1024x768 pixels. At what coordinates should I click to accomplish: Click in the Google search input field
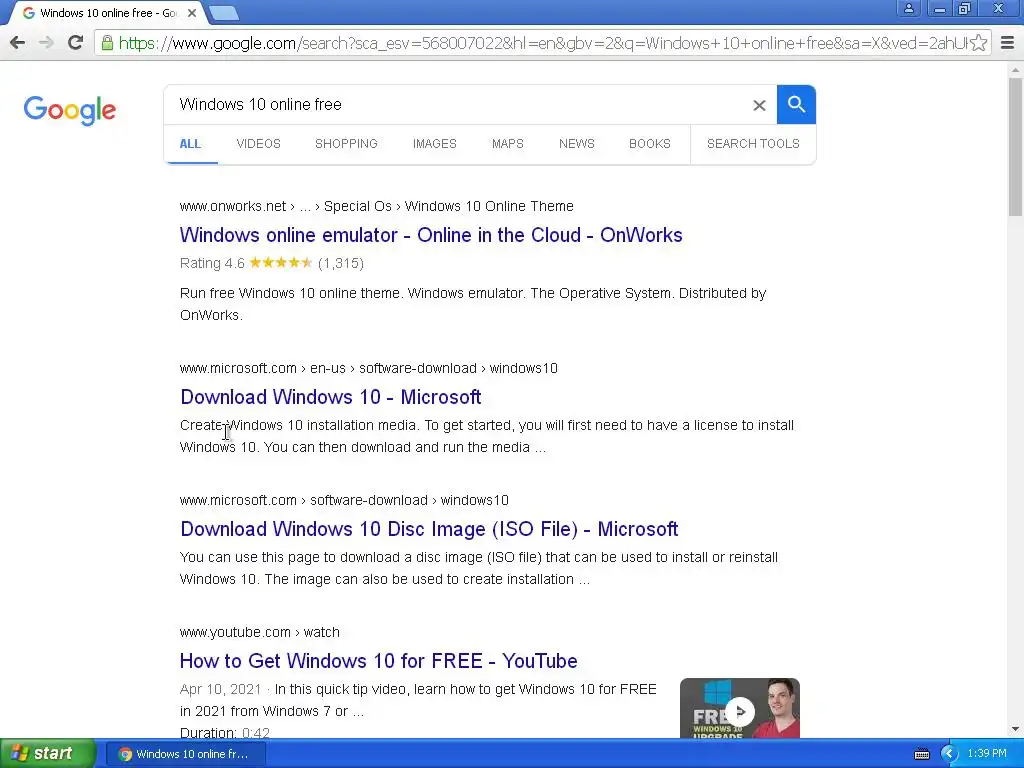(x=457, y=104)
